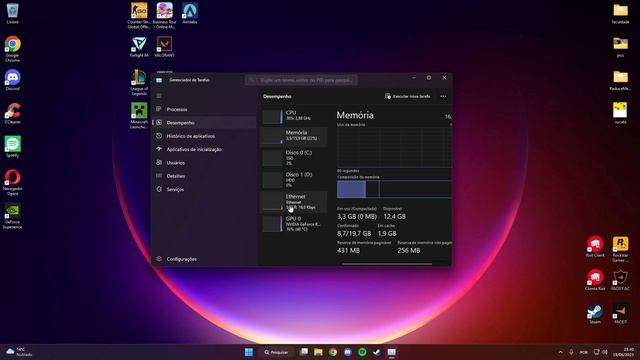Screen dimensions: 640x360
Task: Open the Serviços page
Action: (x=204, y=189)
